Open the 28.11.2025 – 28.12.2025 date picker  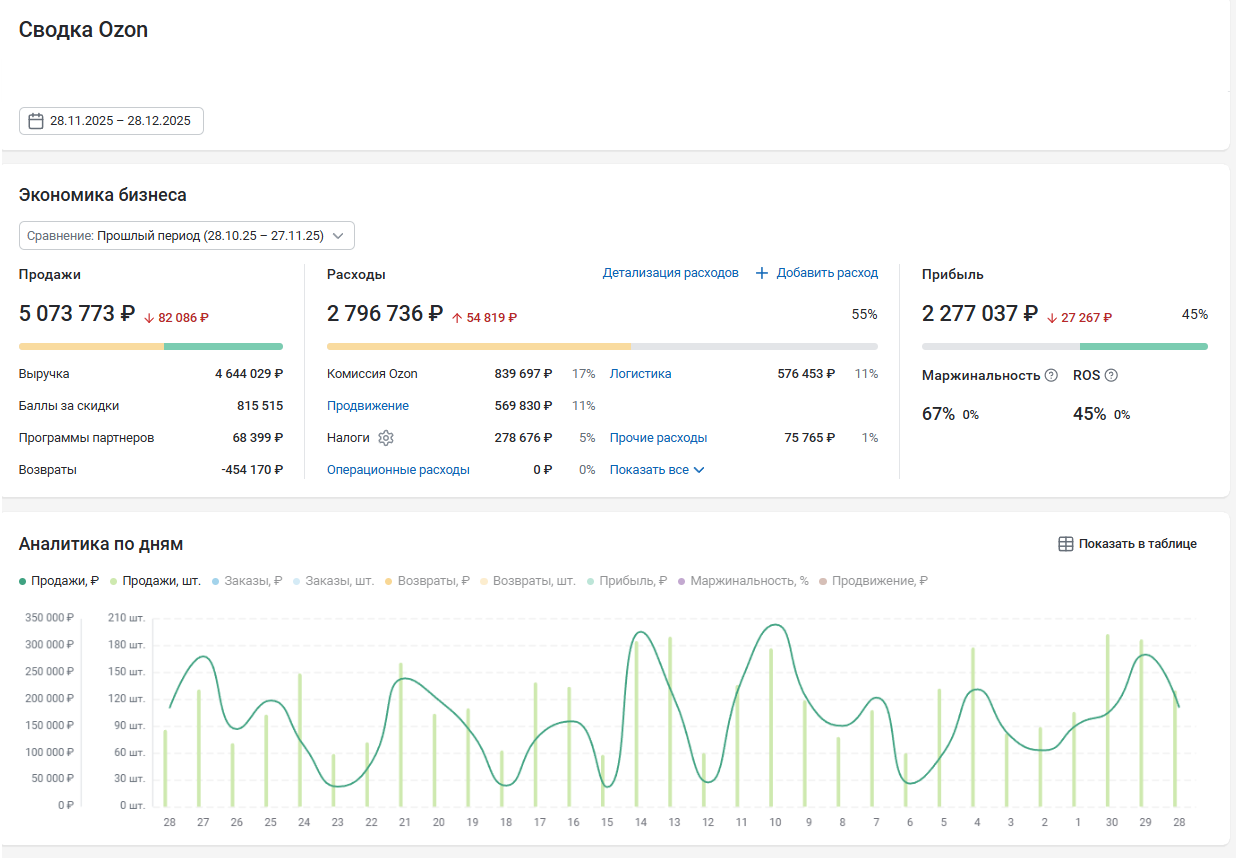click(111, 121)
